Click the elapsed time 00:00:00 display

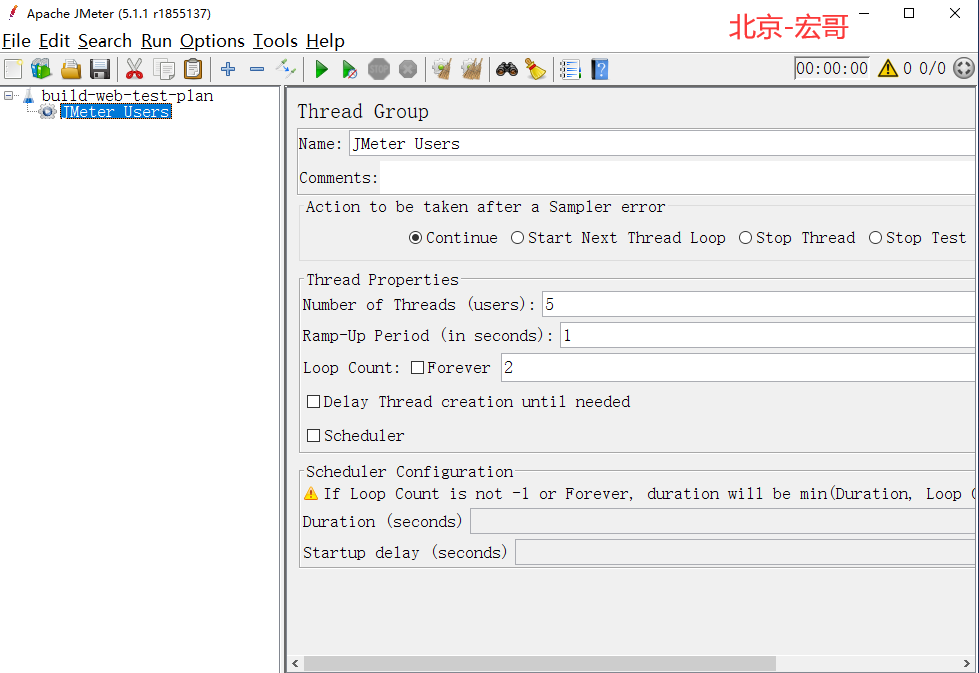click(x=832, y=68)
